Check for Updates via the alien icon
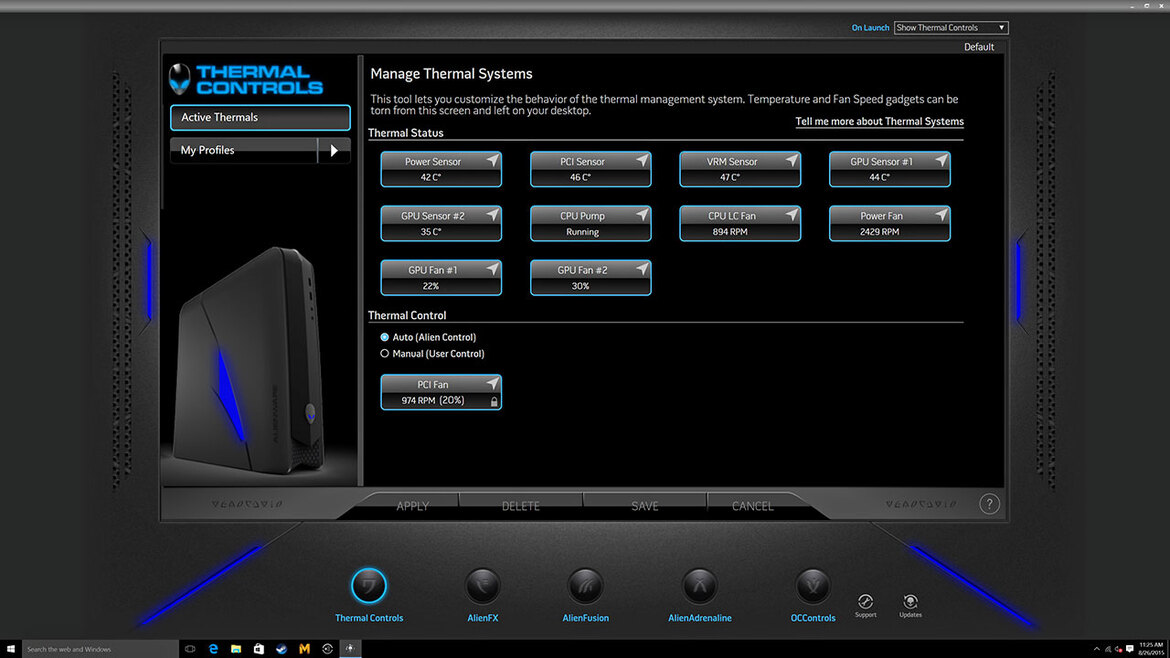The width and height of the screenshot is (1170, 658). [910, 601]
